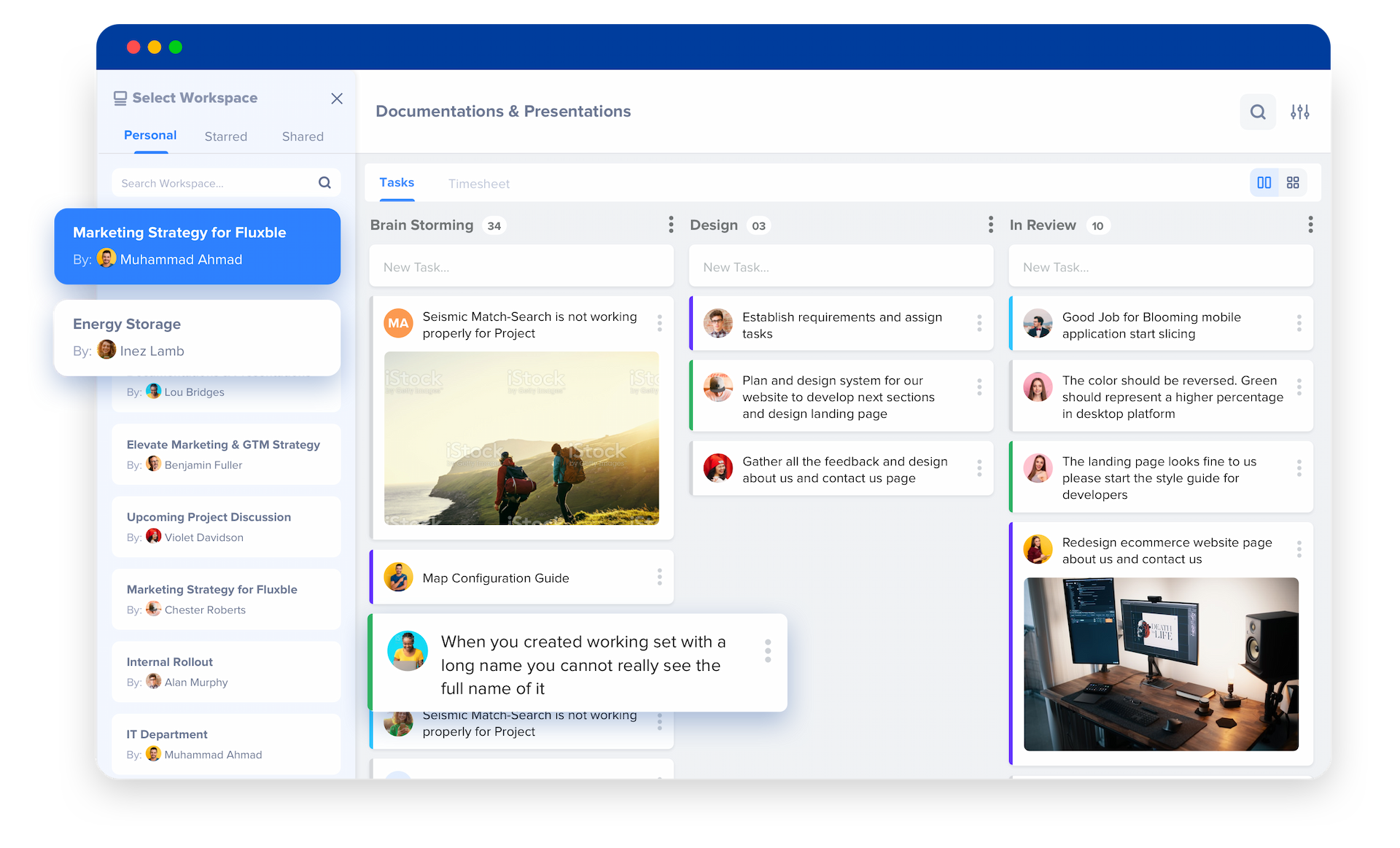Open options for The color should be reversed card
The height and width of the screenshot is (848, 1400).
point(1299,387)
